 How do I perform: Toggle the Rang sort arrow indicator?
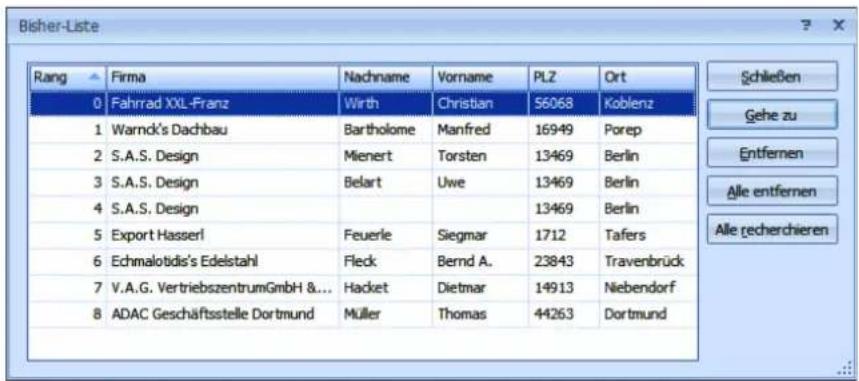[x=94, y=78]
